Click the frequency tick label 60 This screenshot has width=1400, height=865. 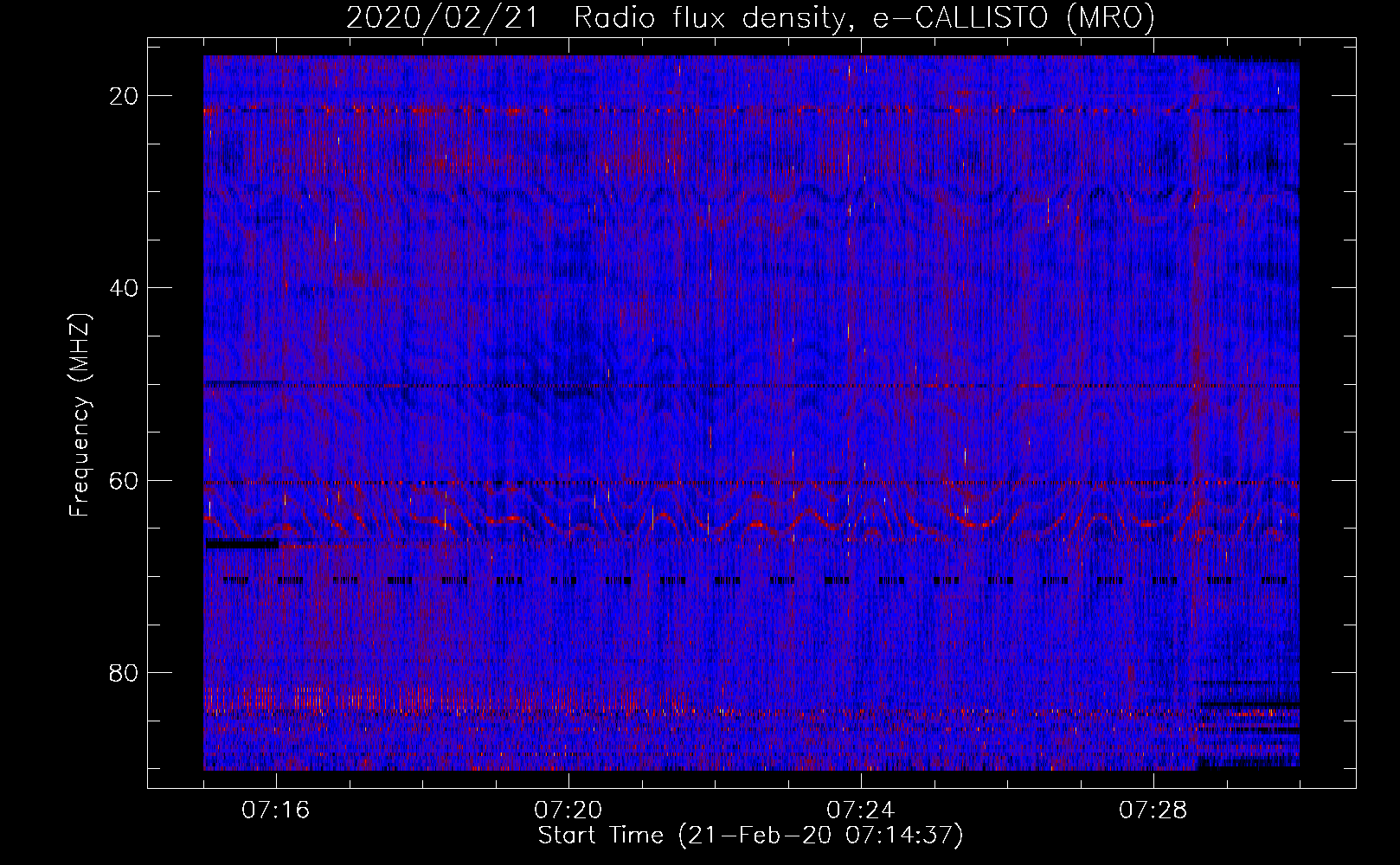click(x=125, y=480)
